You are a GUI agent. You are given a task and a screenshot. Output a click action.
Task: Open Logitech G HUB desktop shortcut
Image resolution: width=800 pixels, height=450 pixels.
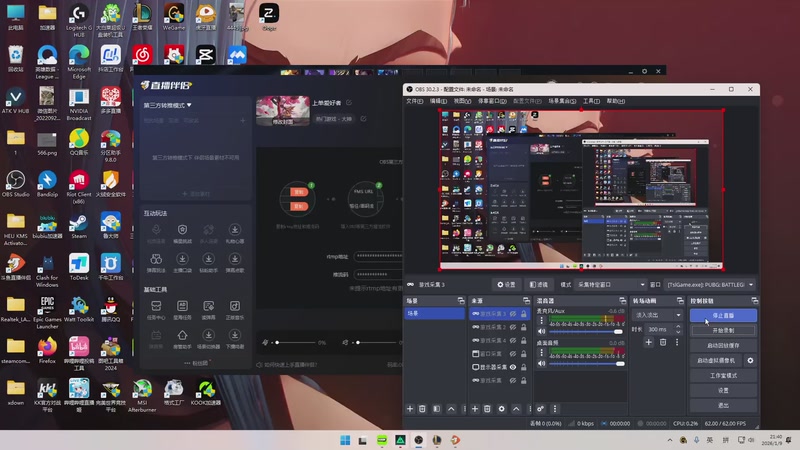(x=79, y=20)
